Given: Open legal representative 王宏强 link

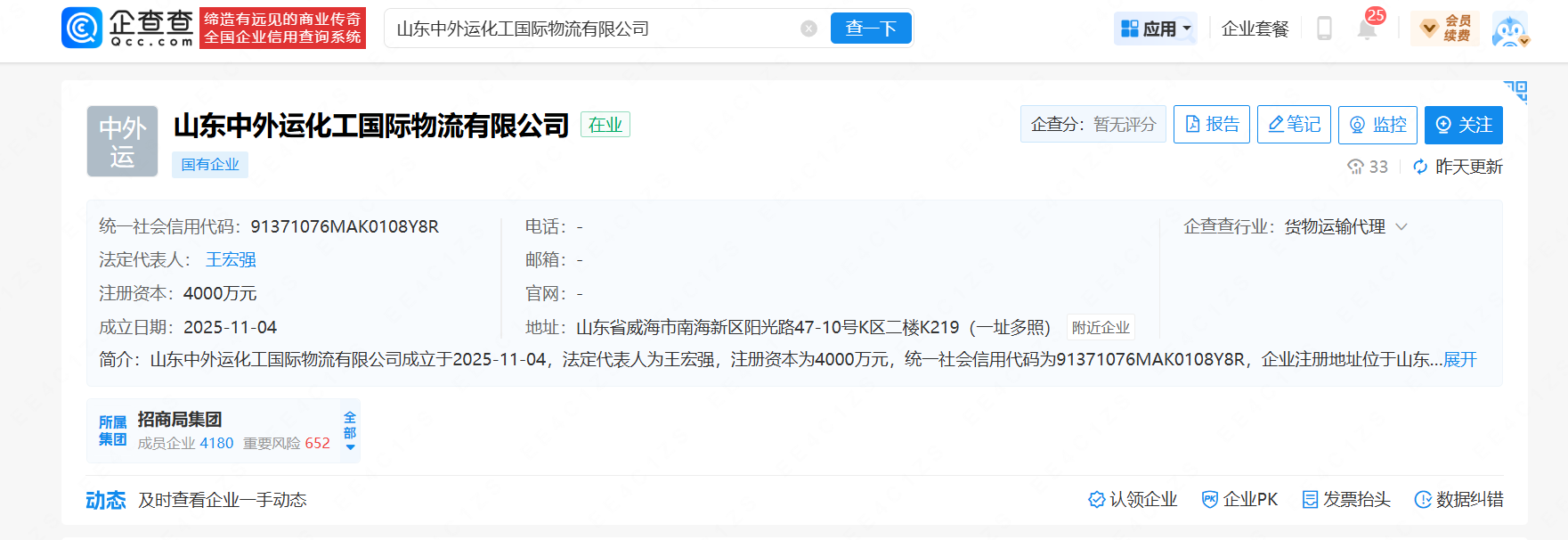Looking at the screenshot, I should click(231, 259).
